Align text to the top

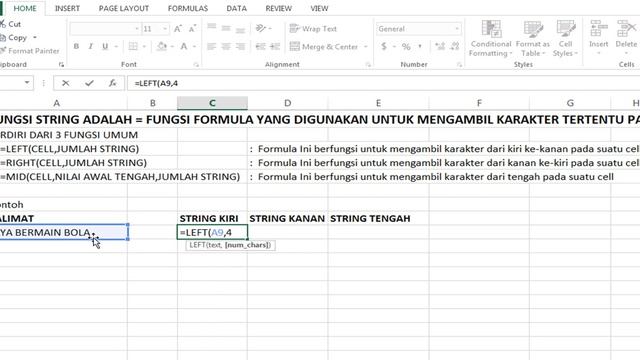click(x=211, y=28)
